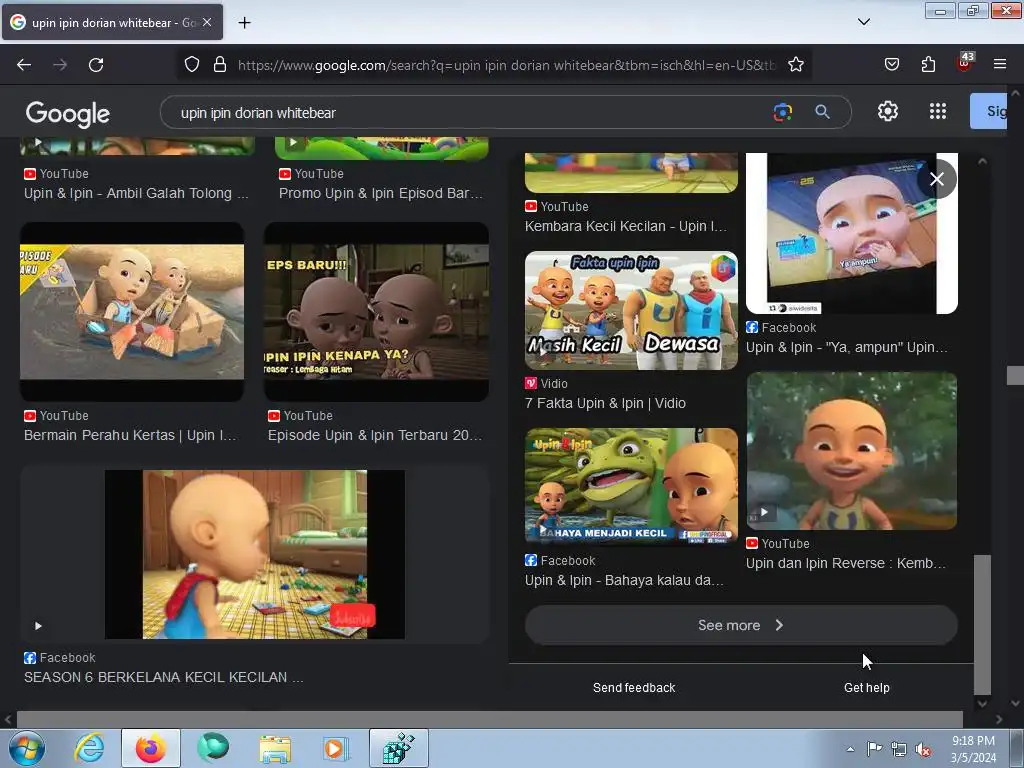
Task: Open Bahaya Menjadi Kecil frog thumbnail
Action: coord(632,485)
